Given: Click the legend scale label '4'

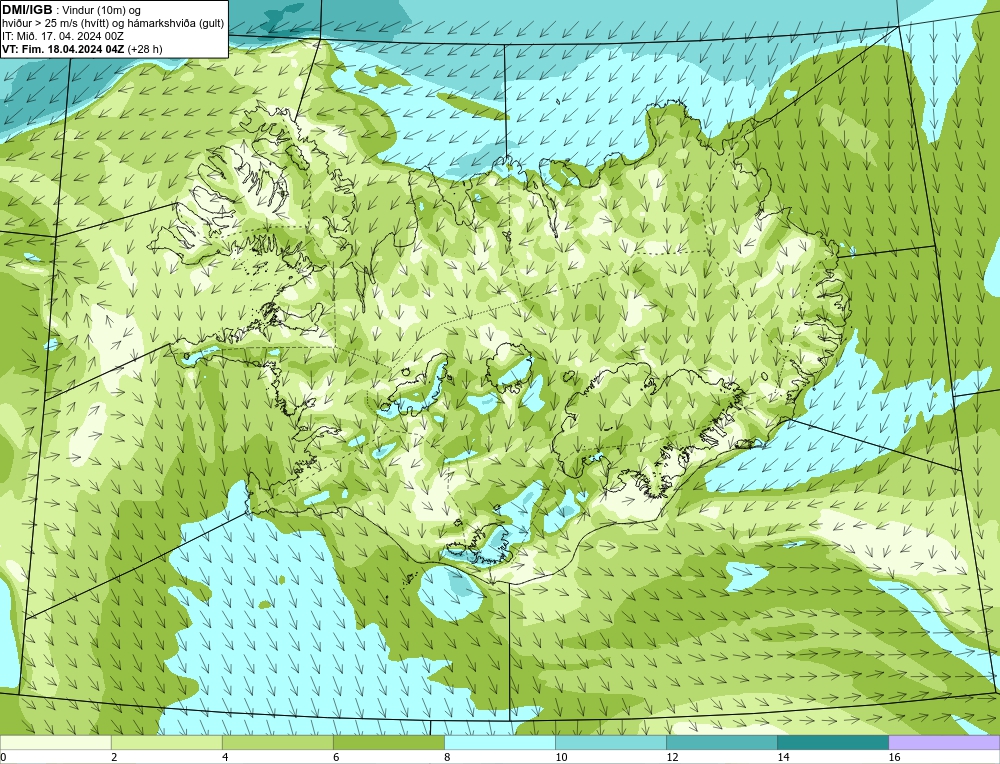Looking at the screenshot, I should point(225,757).
